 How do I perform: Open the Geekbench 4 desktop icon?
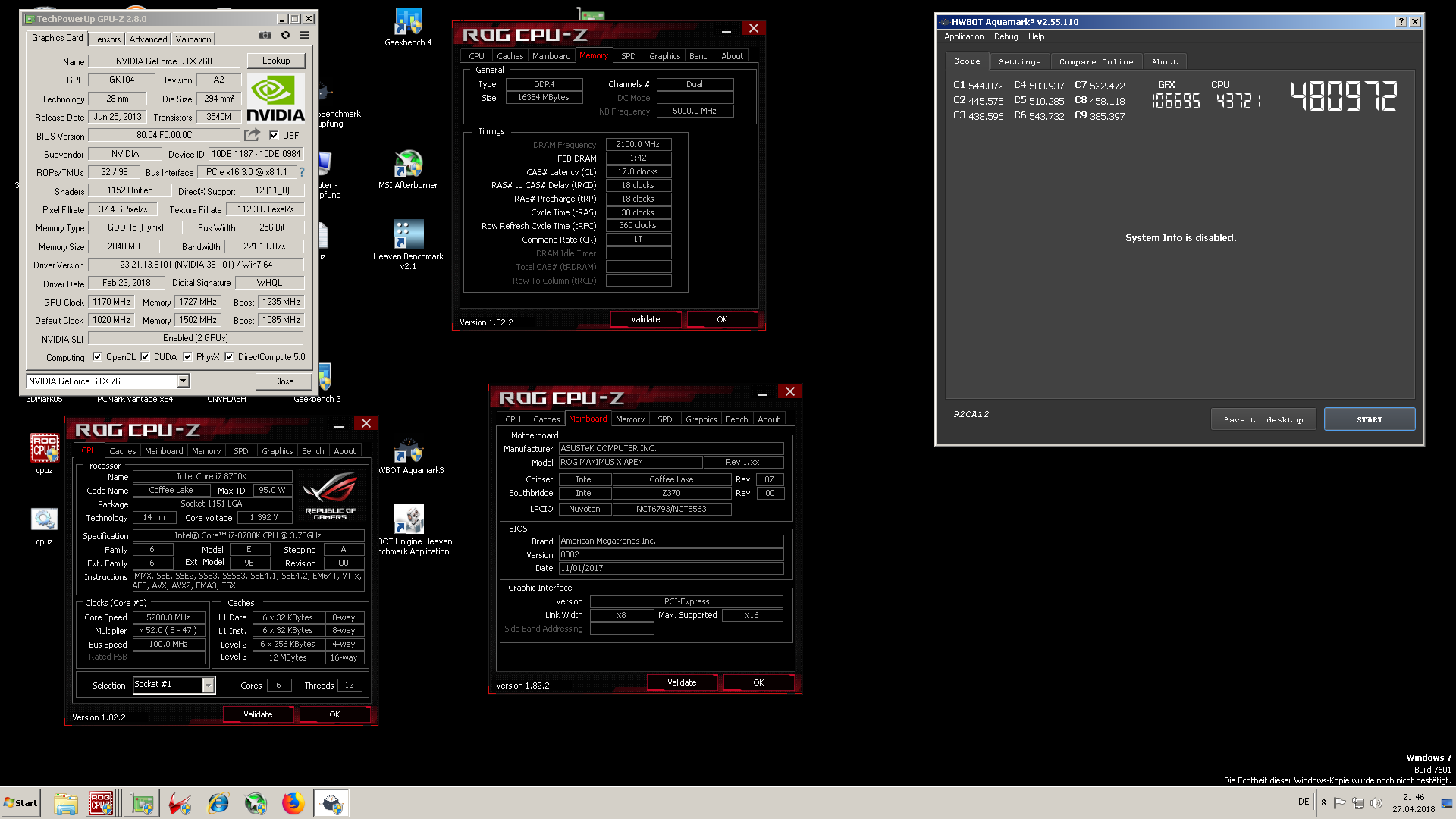[408, 27]
